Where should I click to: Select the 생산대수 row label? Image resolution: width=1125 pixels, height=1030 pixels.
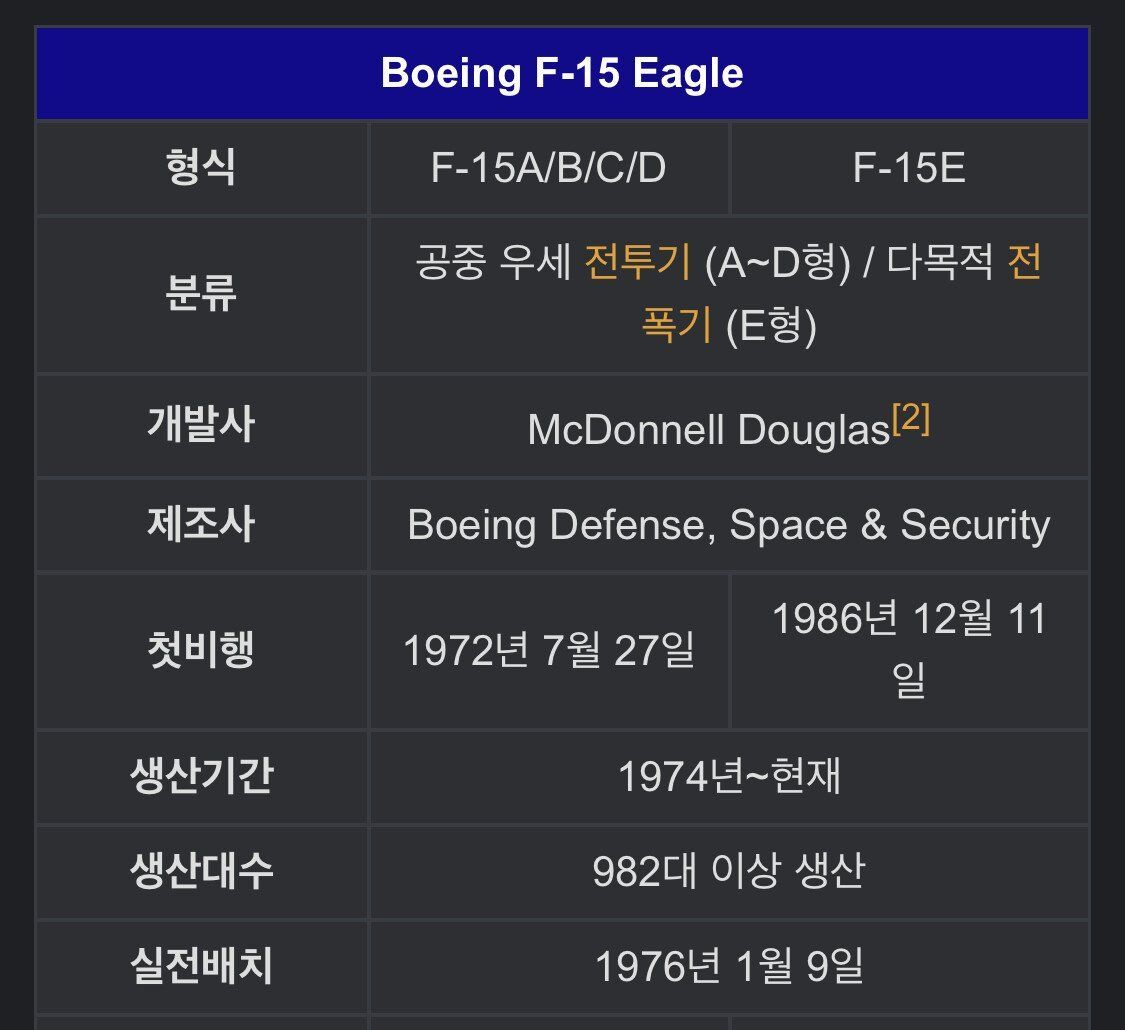tap(201, 872)
